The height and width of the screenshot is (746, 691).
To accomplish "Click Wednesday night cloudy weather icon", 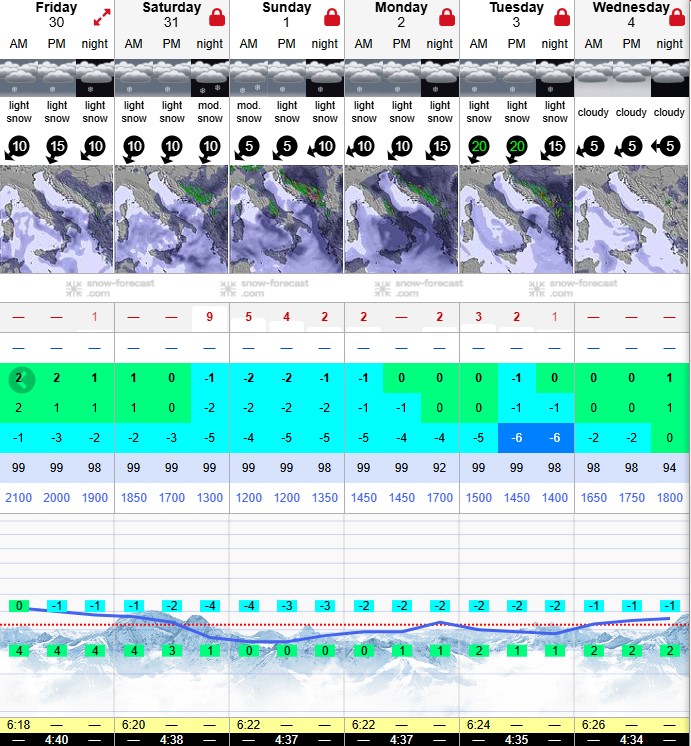I will pyautogui.click(x=670, y=78).
